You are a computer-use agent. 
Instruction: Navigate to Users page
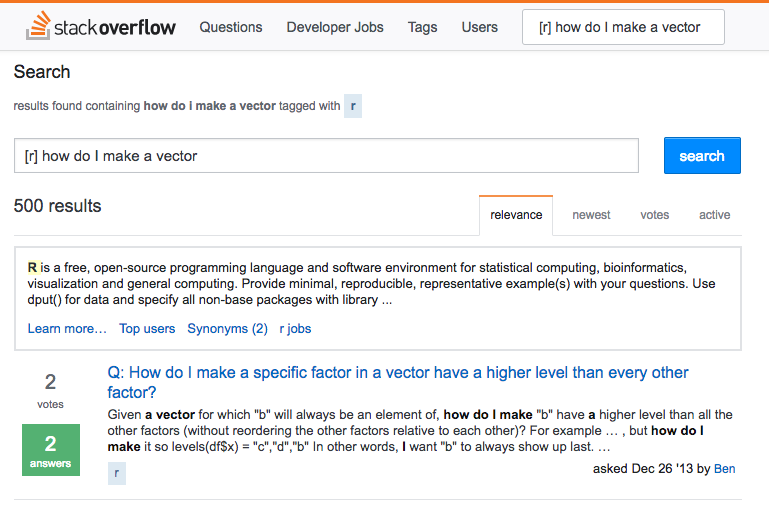[479, 27]
